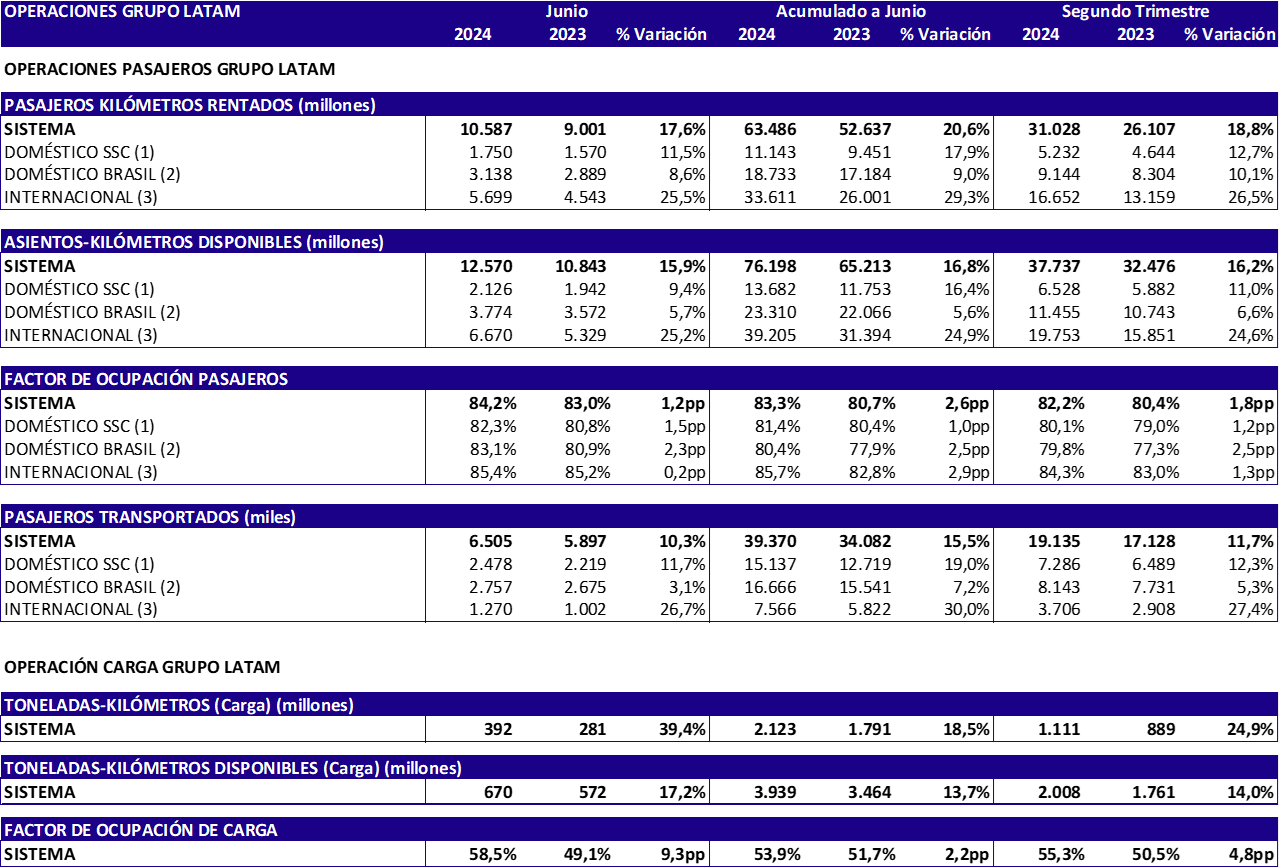The width and height of the screenshot is (1279, 868).
Task: Select the ASIENTOS-KILÓMETROS DISPONIBLES section header
Action: click(x=194, y=242)
